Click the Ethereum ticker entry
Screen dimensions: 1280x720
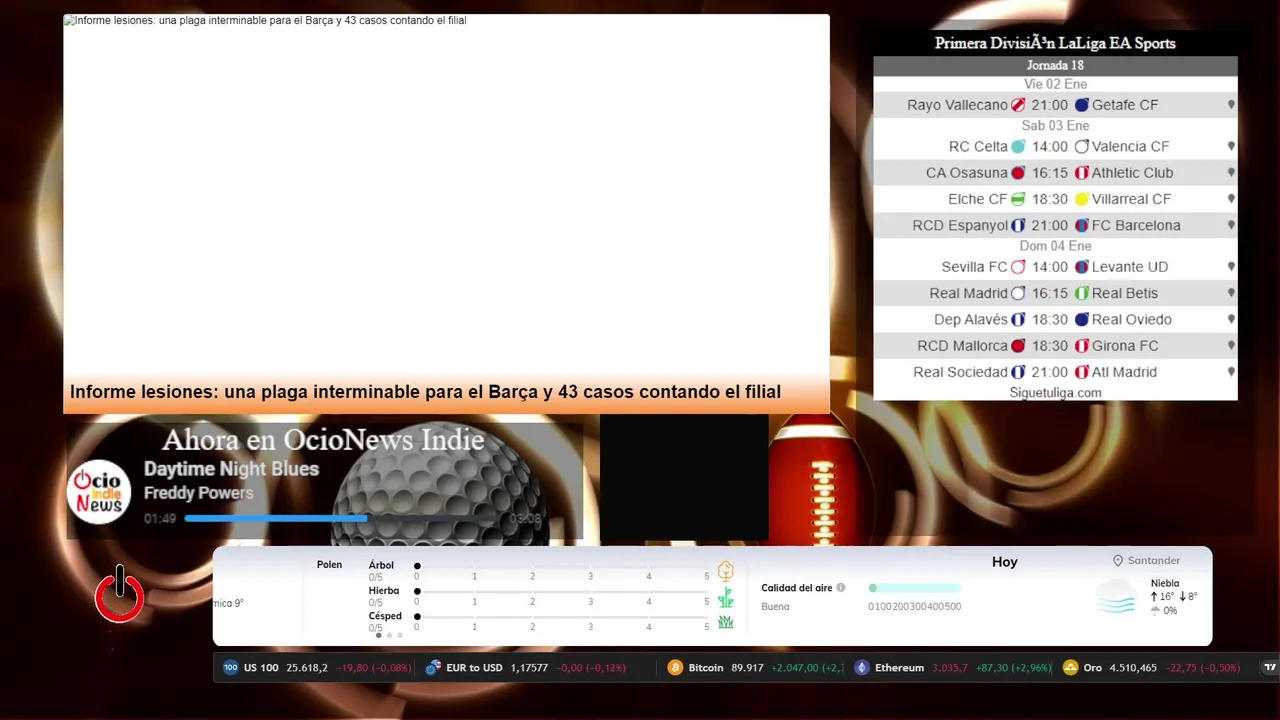[953, 667]
